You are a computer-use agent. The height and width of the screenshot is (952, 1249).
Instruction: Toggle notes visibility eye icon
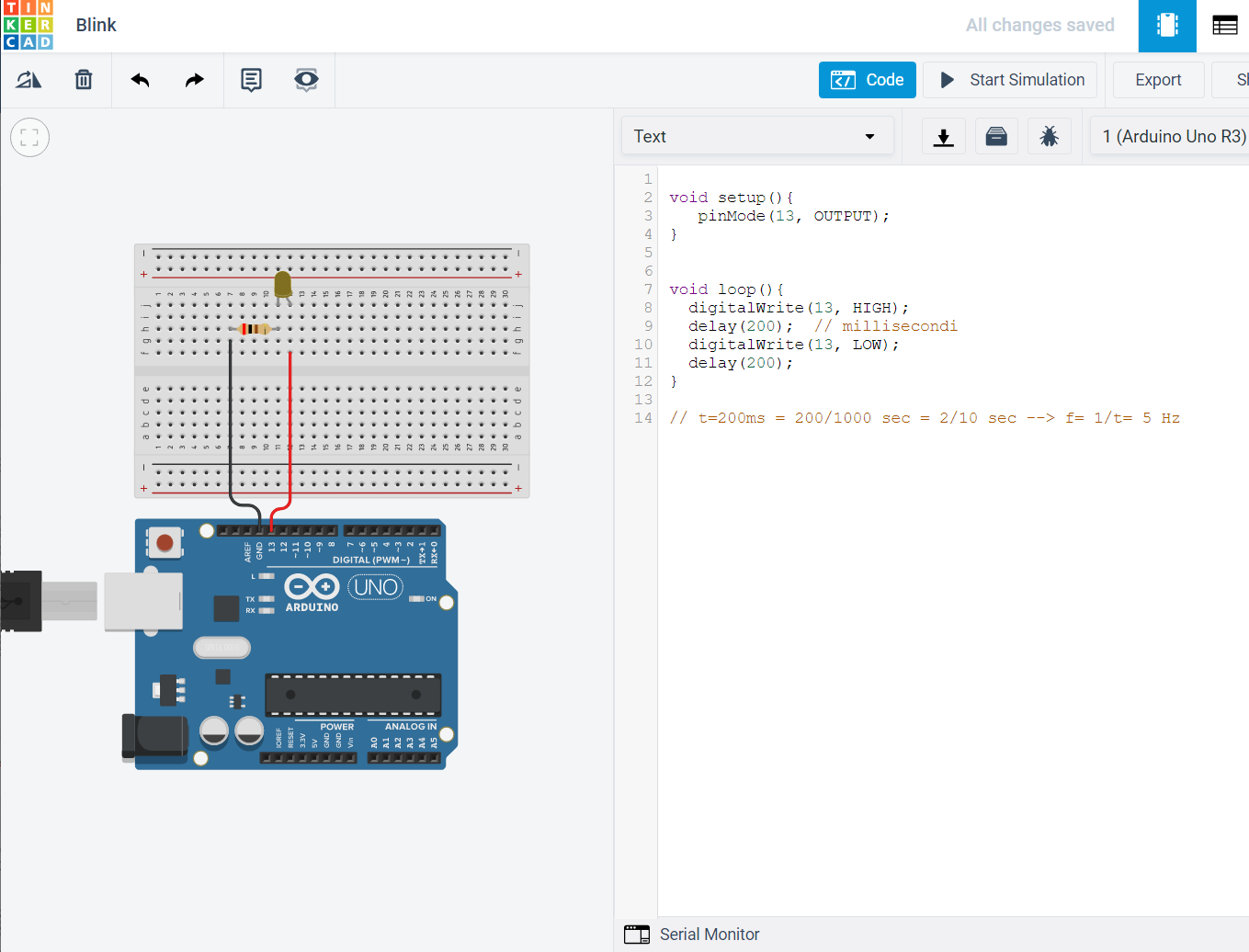306,80
